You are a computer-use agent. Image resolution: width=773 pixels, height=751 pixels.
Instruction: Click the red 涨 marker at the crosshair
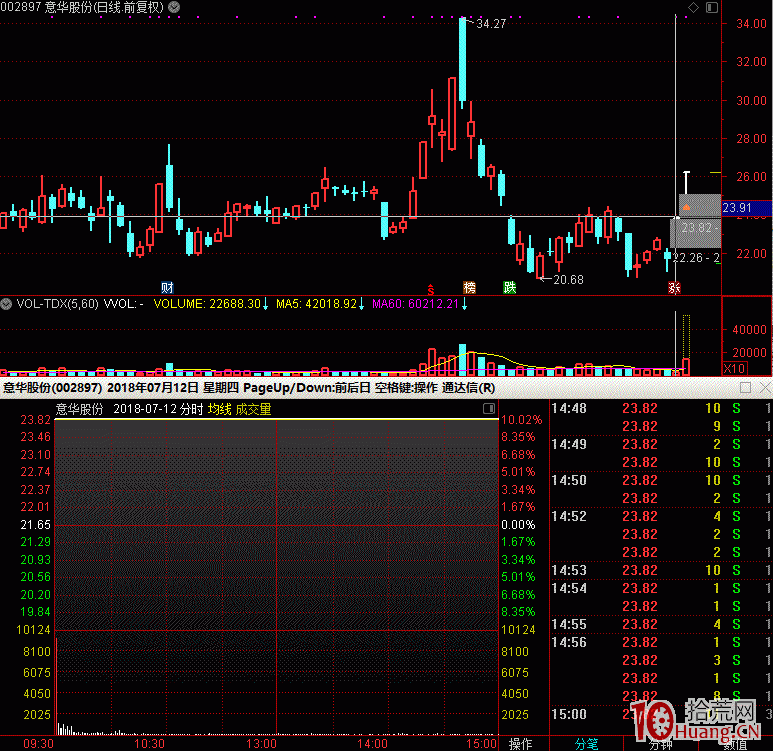(674, 287)
